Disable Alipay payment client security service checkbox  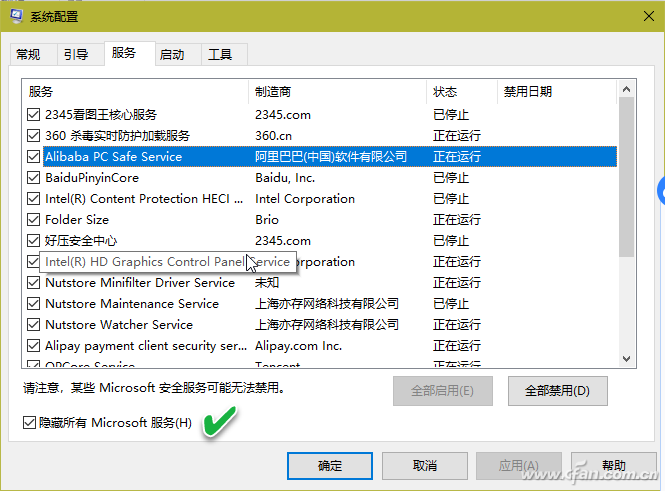[x=34, y=346]
